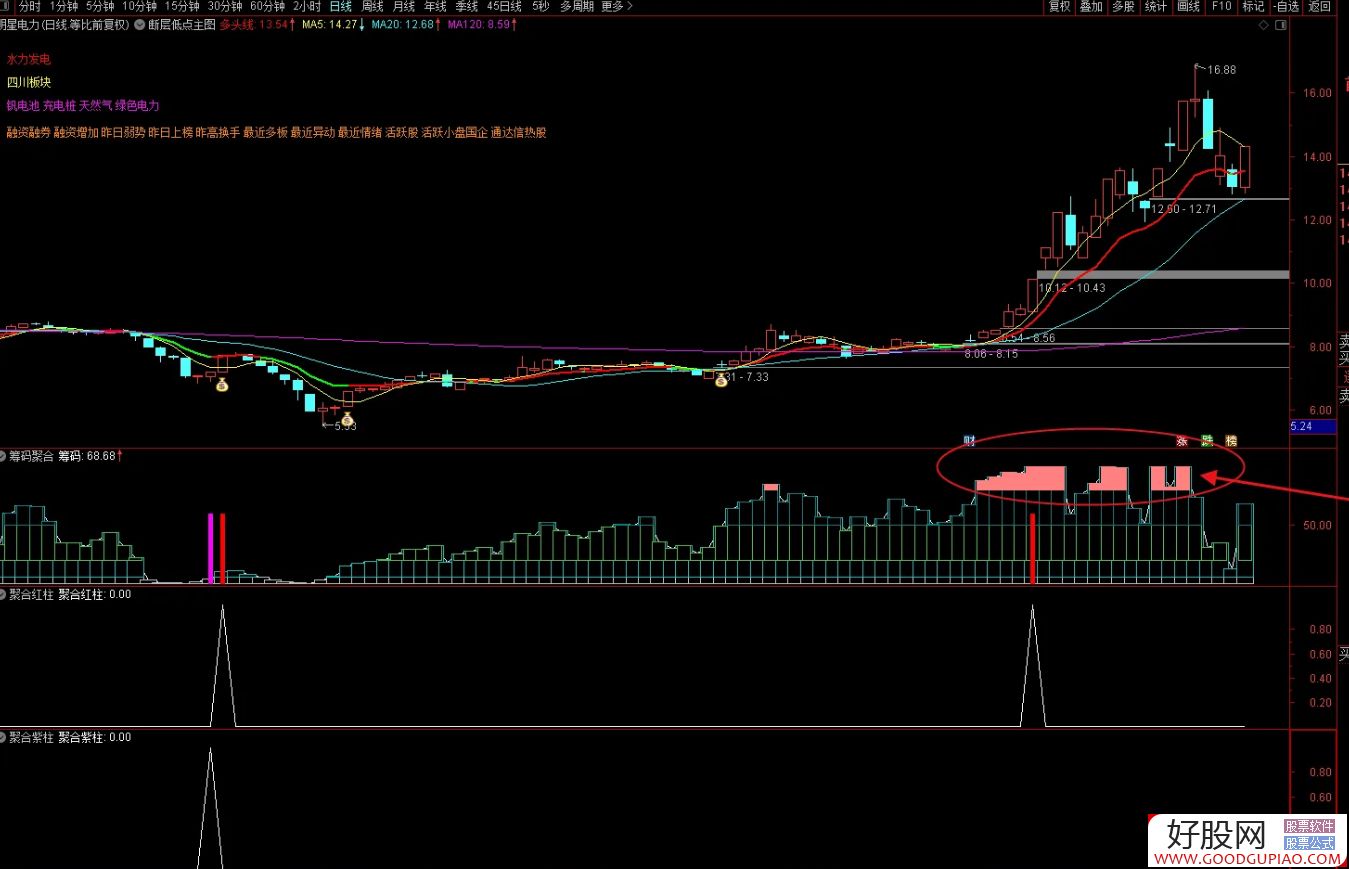This screenshot has height=869, width=1349.
Task: Click the 融资融券 tag
Action: tap(28, 132)
